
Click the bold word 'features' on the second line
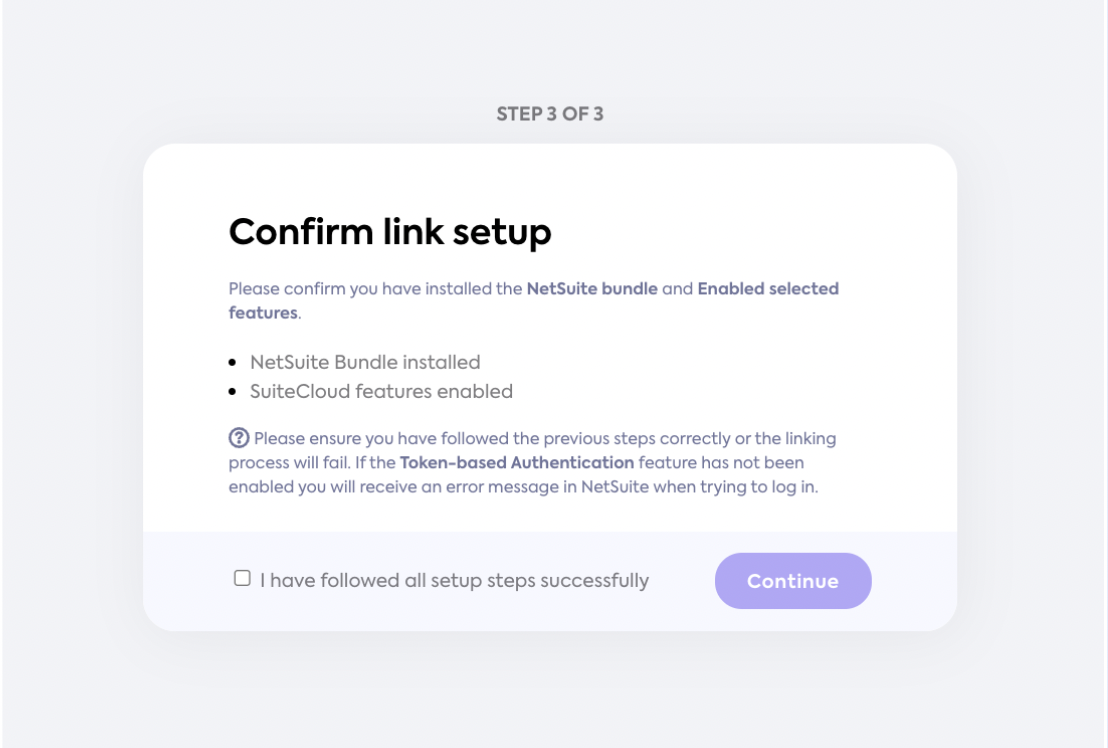point(263,313)
